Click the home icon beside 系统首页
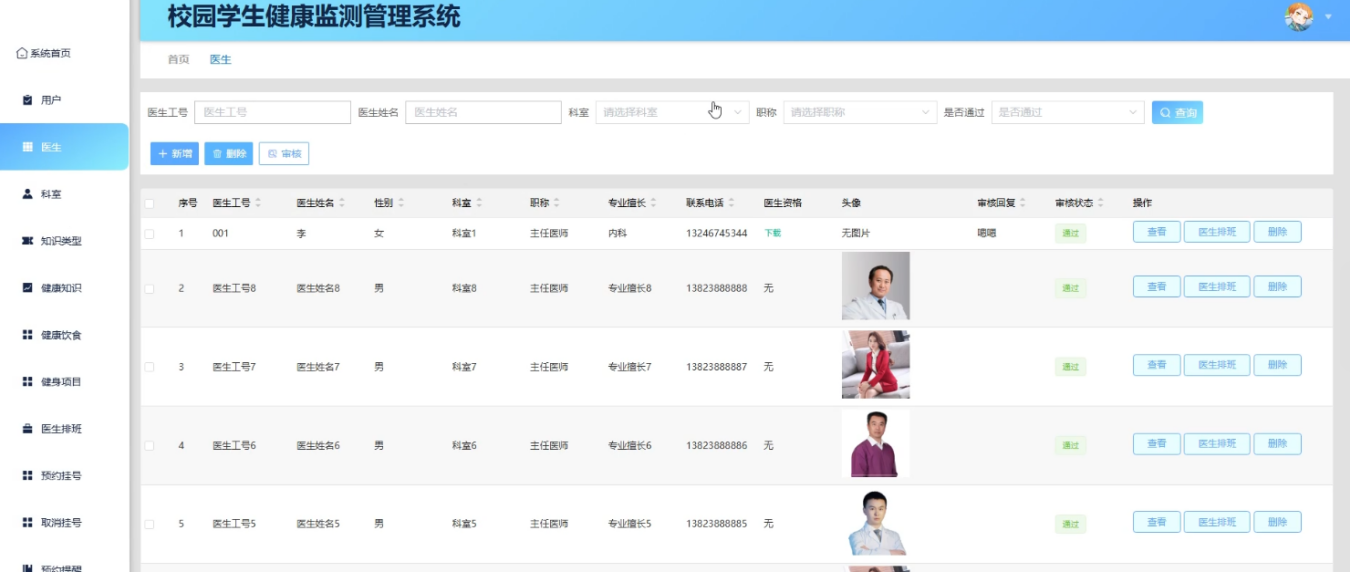The image size is (1350, 572). tap(22, 53)
